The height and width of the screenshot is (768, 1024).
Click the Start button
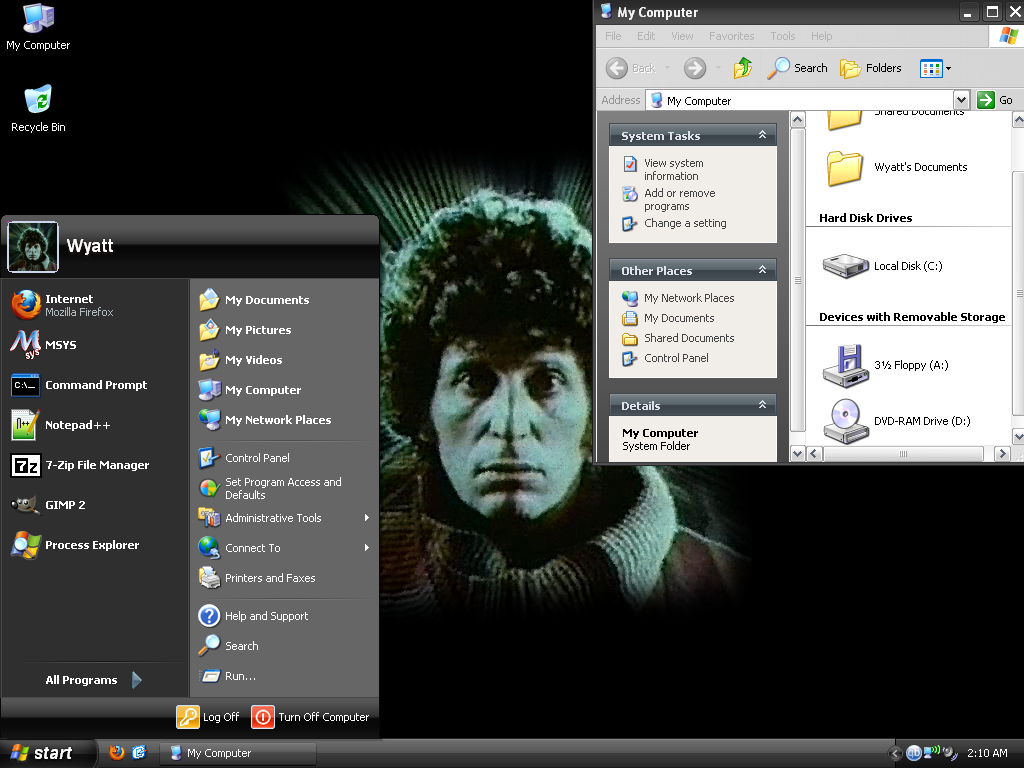pyautogui.click(x=47, y=753)
